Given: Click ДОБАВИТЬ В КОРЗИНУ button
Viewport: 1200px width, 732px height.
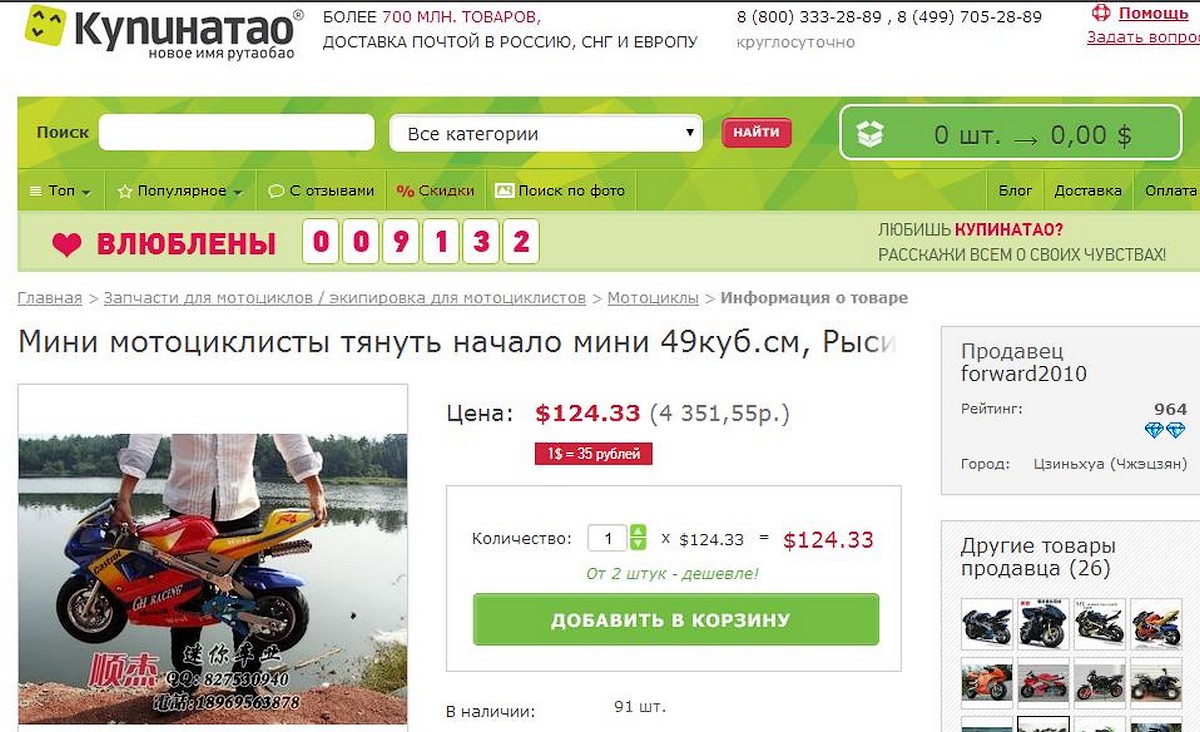Looking at the screenshot, I should click(676, 620).
